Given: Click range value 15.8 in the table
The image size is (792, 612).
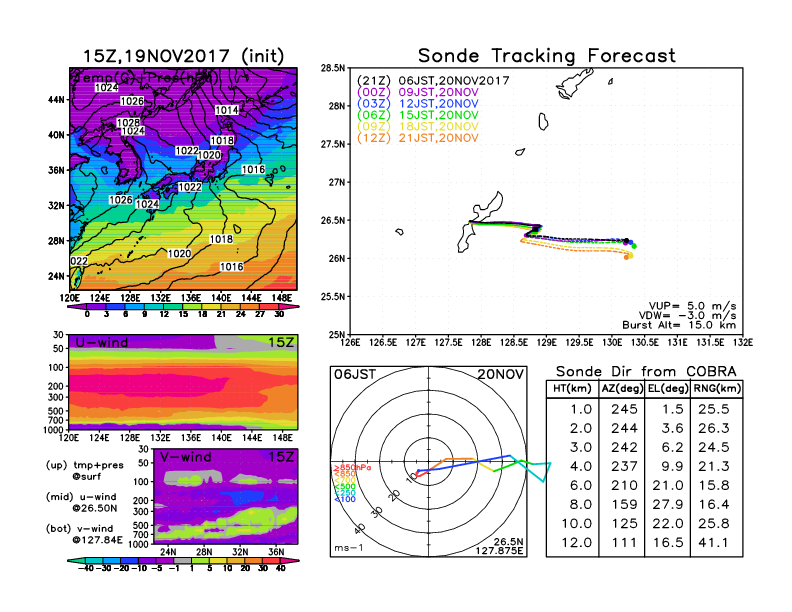Looking at the screenshot, I should [x=714, y=486].
